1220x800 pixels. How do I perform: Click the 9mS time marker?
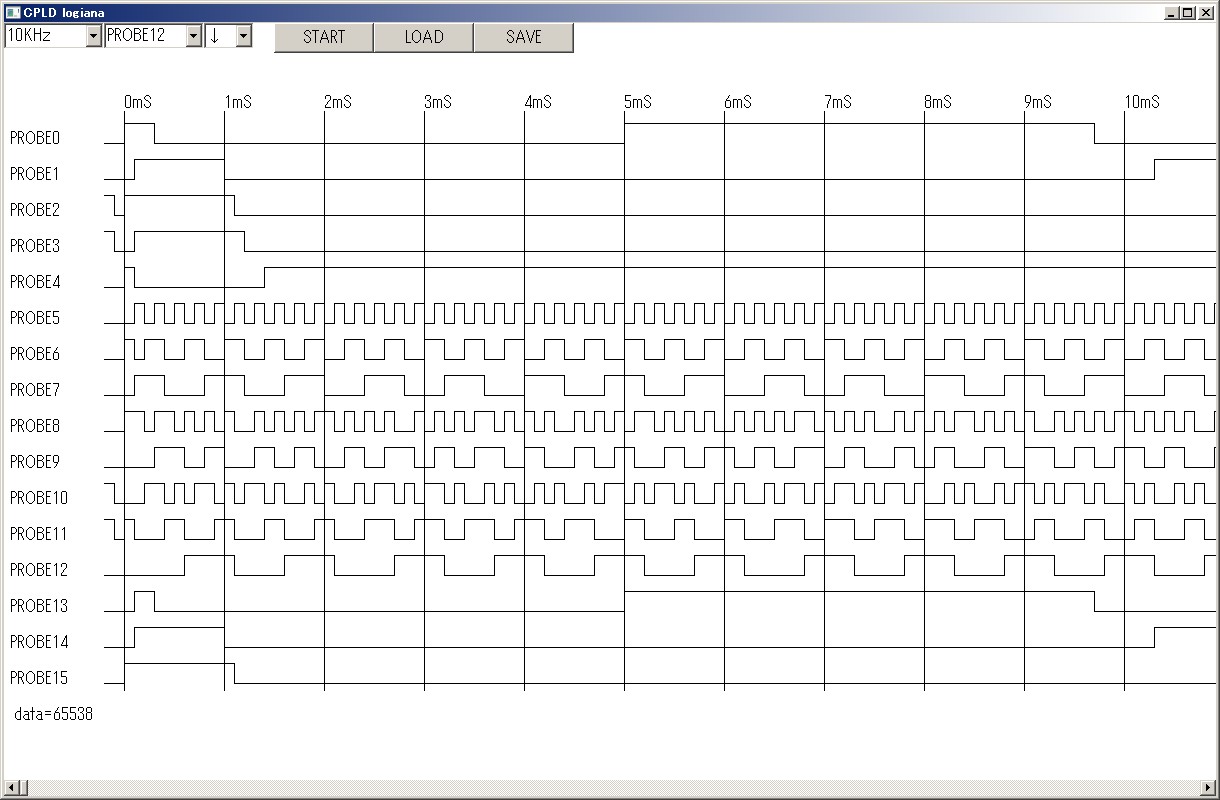click(1038, 102)
